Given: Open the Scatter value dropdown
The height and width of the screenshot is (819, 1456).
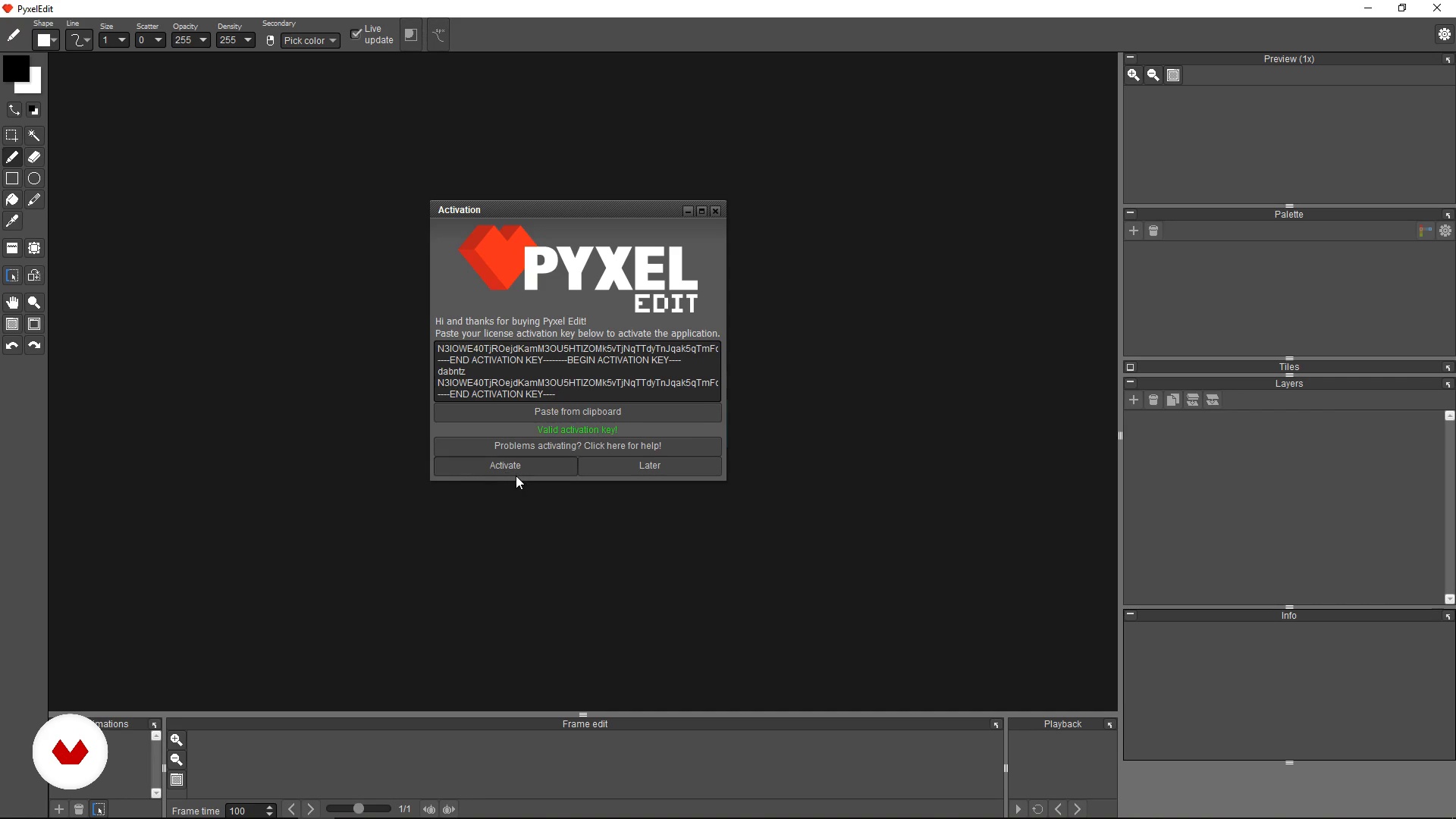Looking at the screenshot, I should (x=150, y=40).
